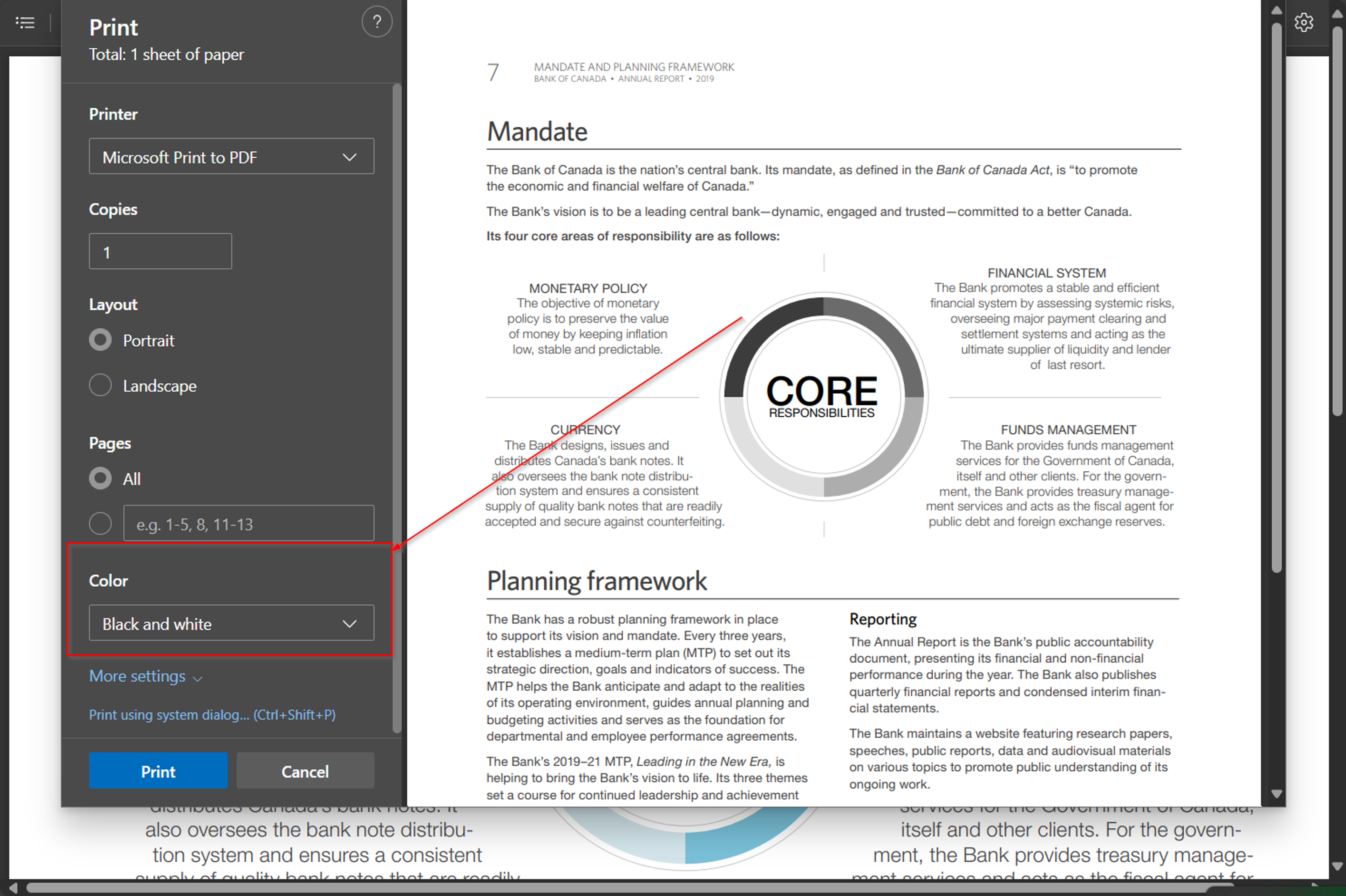
Task: Click the 'Layout' section label
Action: click(113, 305)
